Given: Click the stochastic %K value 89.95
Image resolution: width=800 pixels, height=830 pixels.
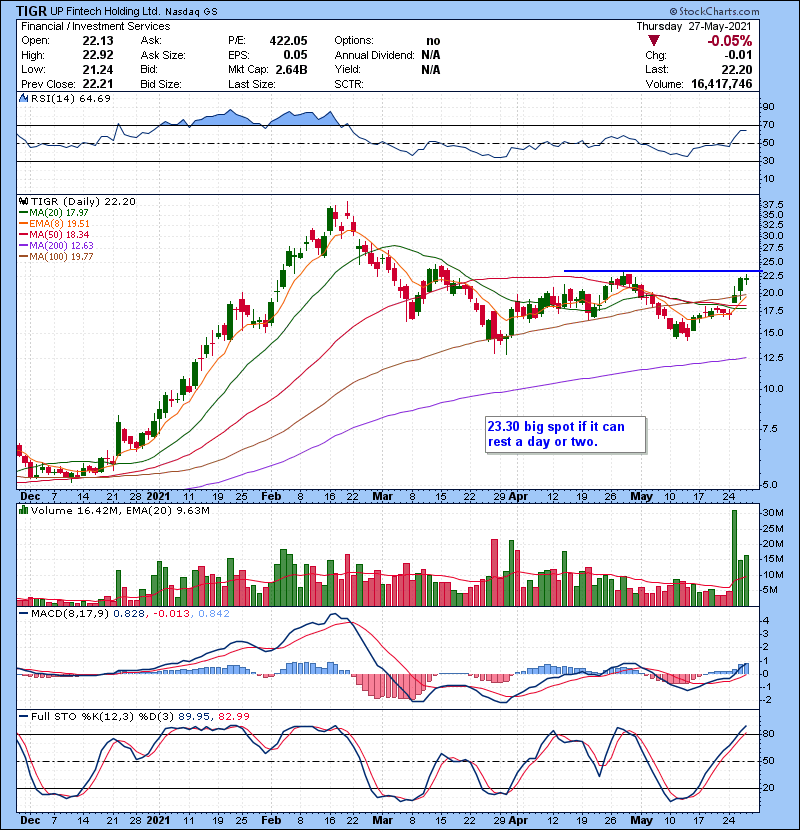Looking at the screenshot, I should click(x=194, y=716).
